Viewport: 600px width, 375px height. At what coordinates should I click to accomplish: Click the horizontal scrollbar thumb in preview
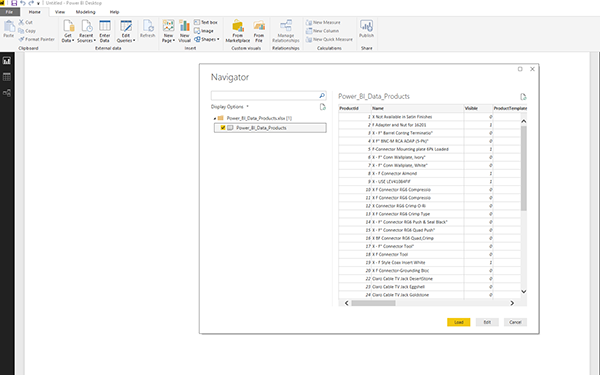(x=373, y=303)
